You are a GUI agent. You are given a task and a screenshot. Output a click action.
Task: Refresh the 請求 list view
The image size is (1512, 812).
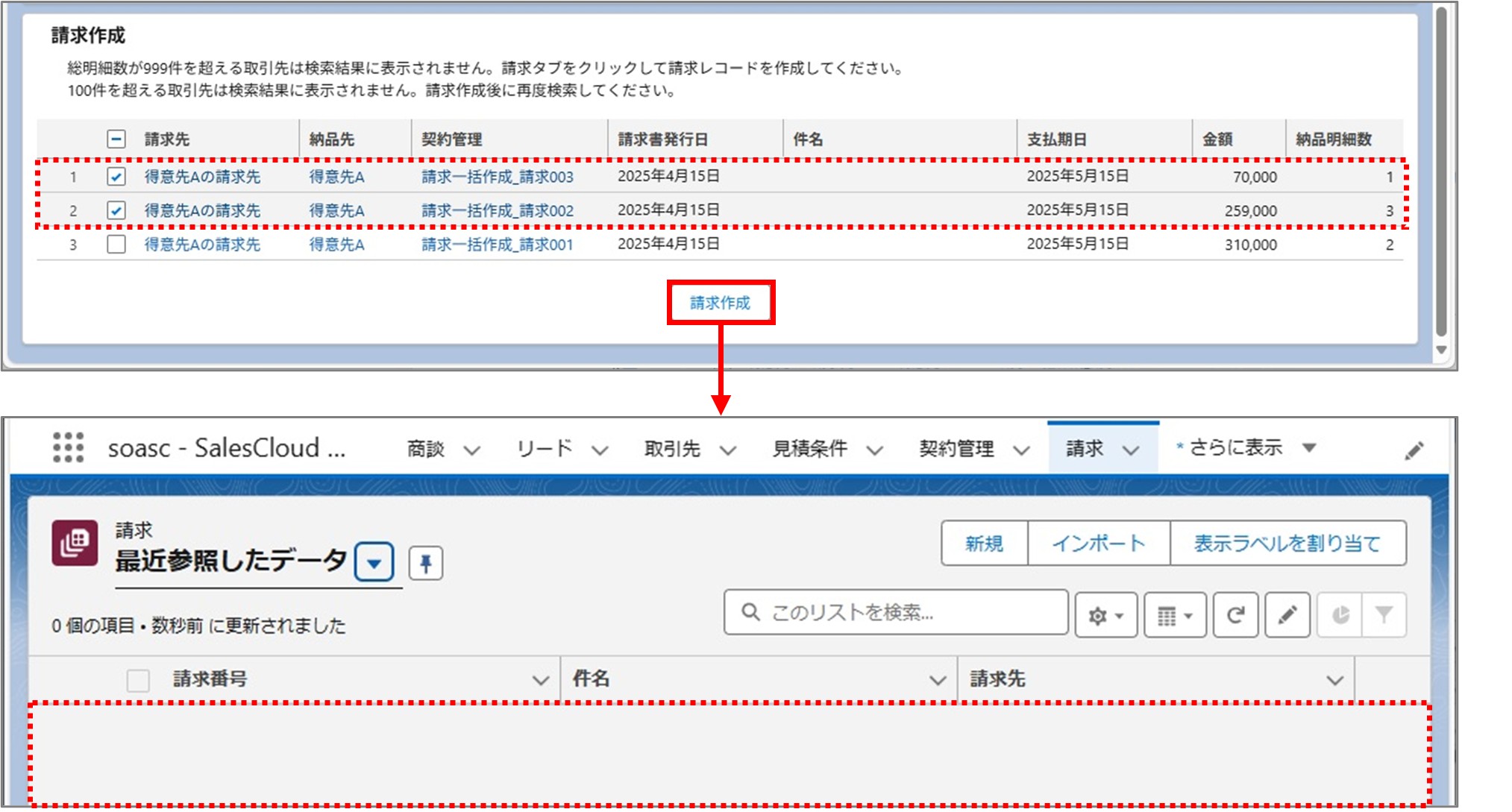(x=1235, y=614)
